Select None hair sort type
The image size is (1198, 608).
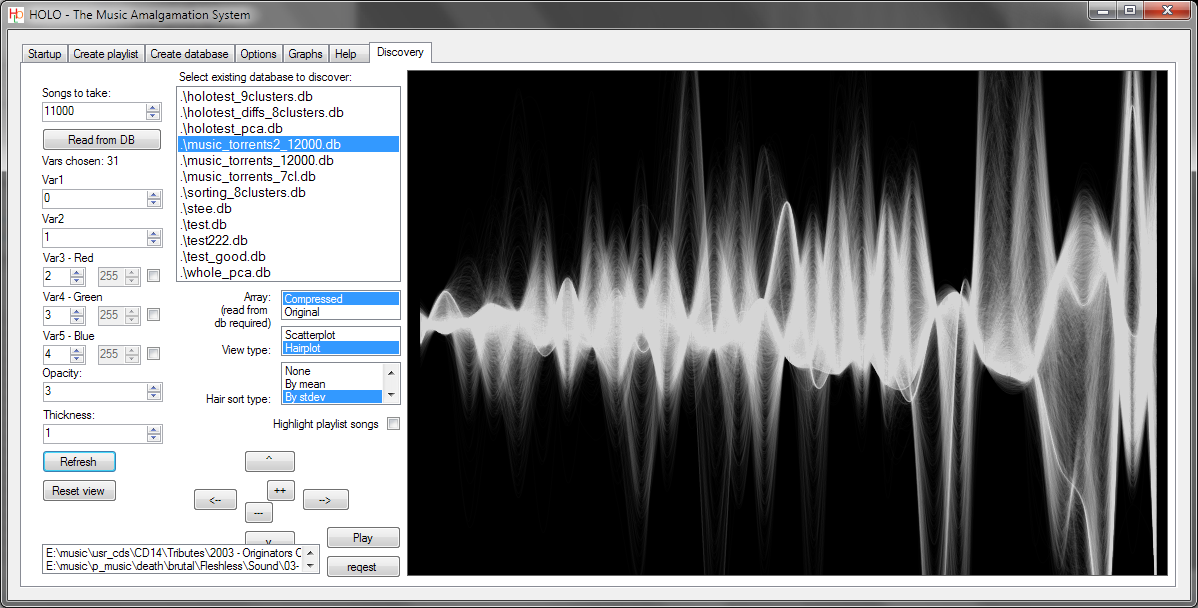coord(332,370)
